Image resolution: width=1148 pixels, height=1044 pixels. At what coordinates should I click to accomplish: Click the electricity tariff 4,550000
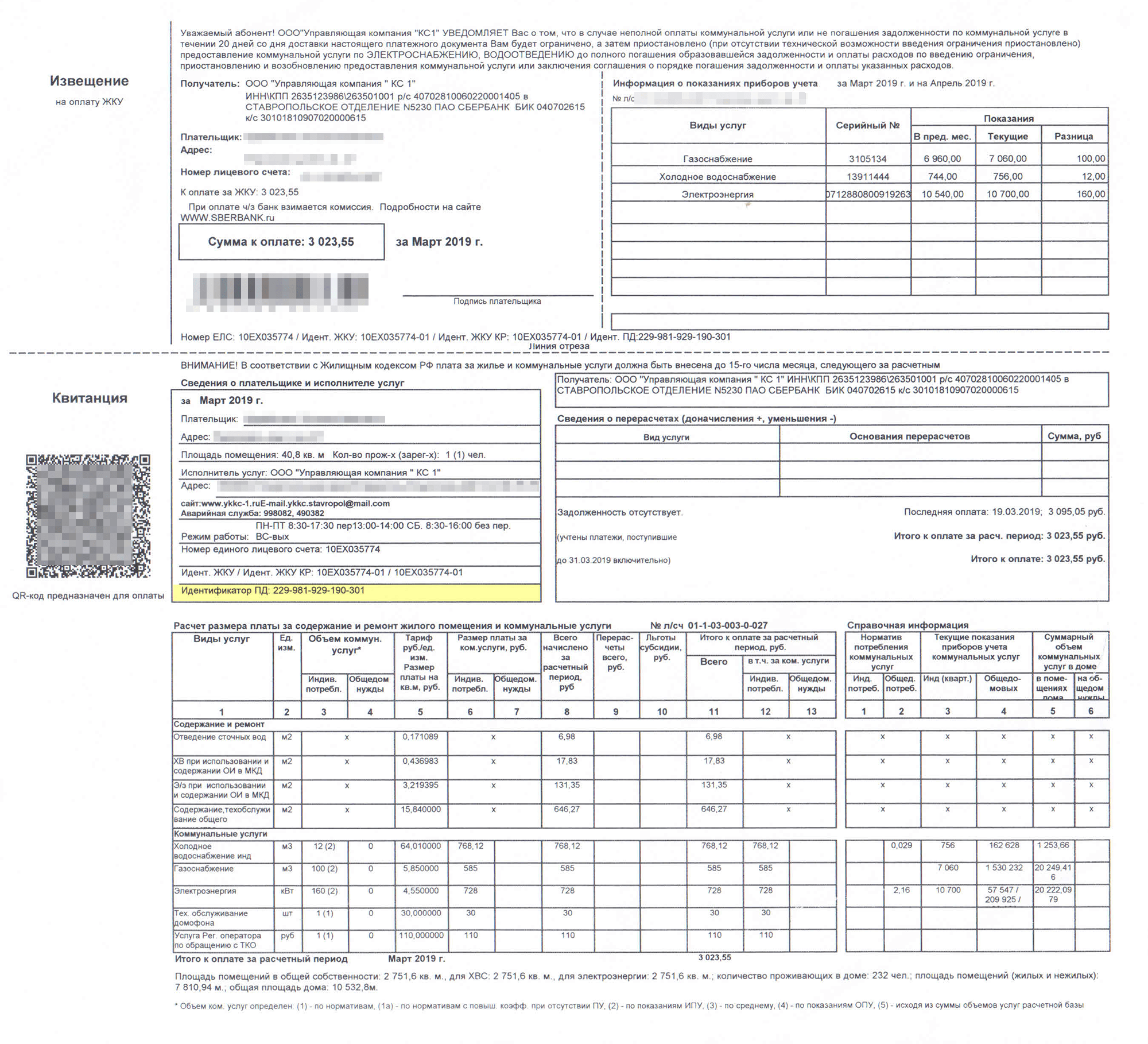[421, 891]
